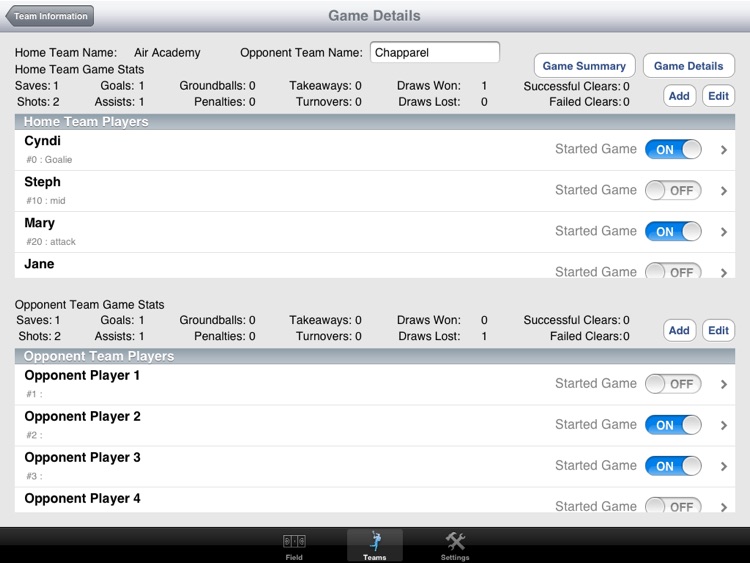Click the Home Team Players header

375,121
